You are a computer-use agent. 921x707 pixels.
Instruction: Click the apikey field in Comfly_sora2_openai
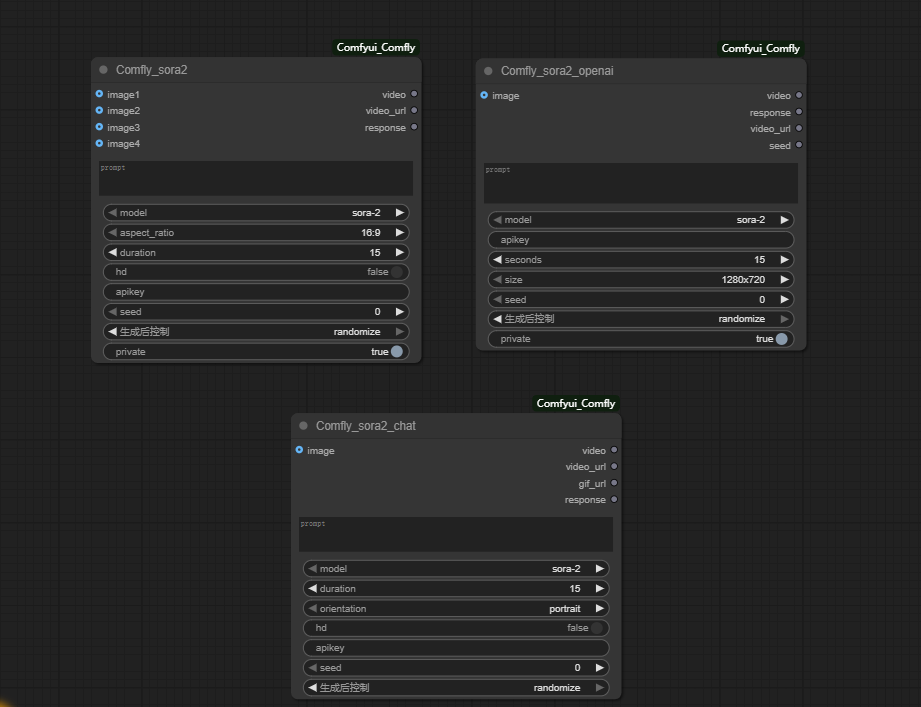coord(641,240)
